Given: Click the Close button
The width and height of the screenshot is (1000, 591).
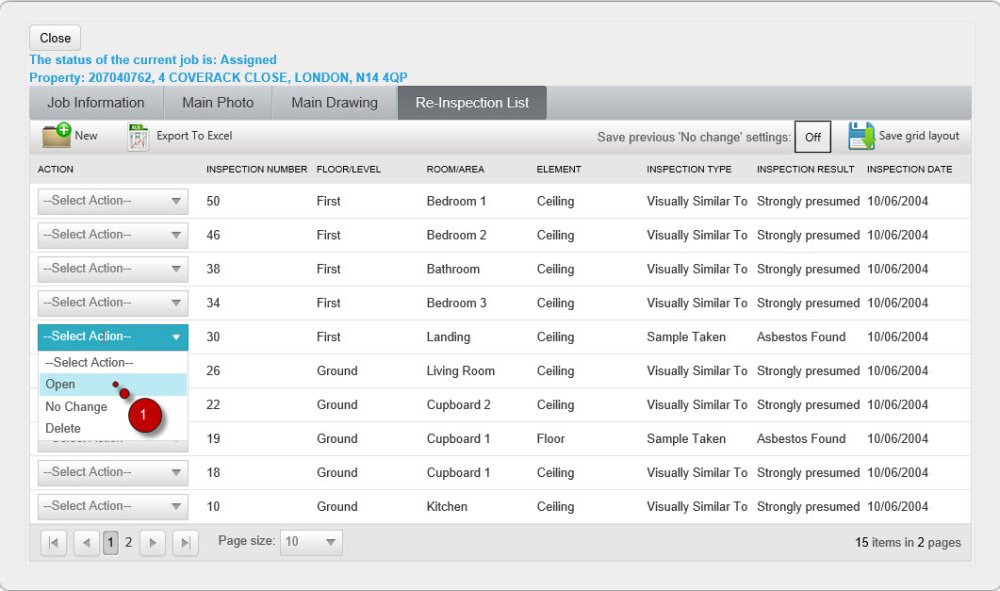Looking at the screenshot, I should [55, 38].
